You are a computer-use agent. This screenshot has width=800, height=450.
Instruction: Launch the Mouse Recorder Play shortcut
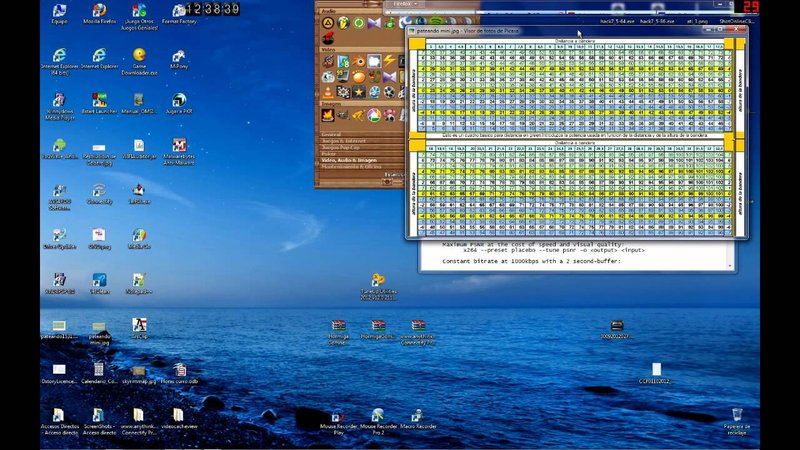338,422
